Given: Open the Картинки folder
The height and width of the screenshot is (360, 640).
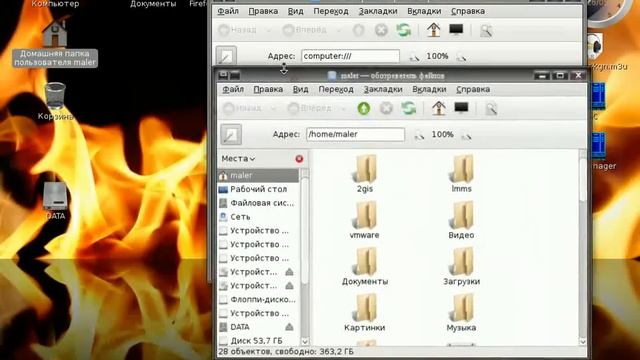Looking at the screenshot, I should 364,312.
